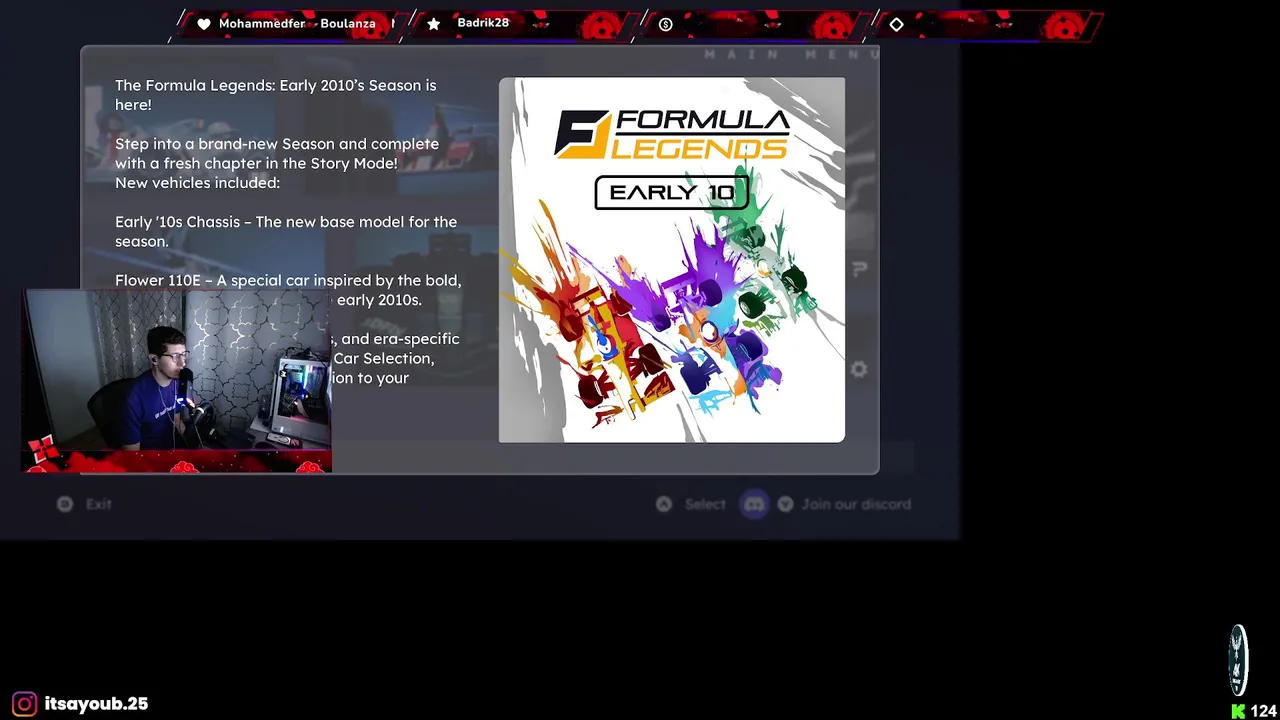
Task: Click the "Early '10s Chassis" description line
Action: coord(286,231)
